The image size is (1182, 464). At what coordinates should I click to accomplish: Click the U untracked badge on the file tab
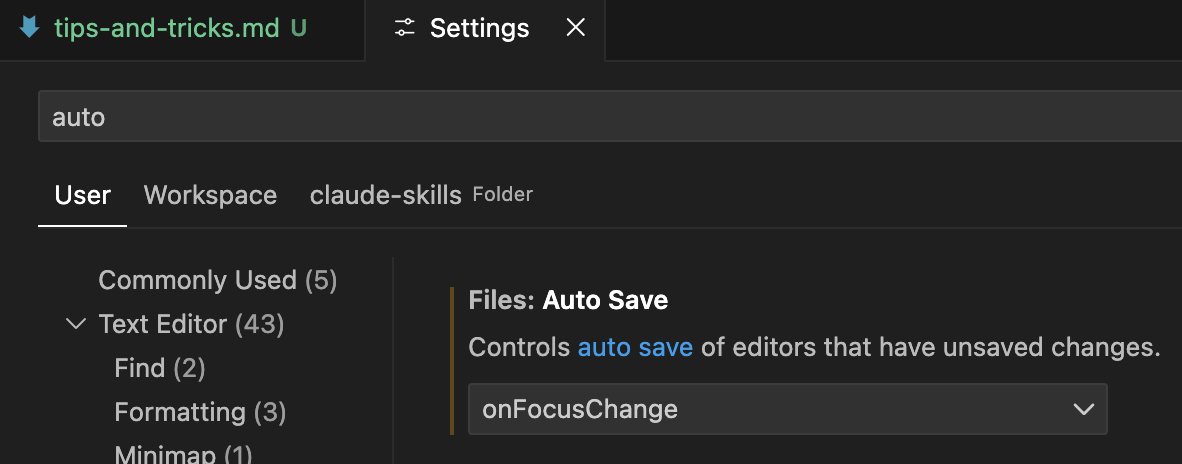[298, 28]
